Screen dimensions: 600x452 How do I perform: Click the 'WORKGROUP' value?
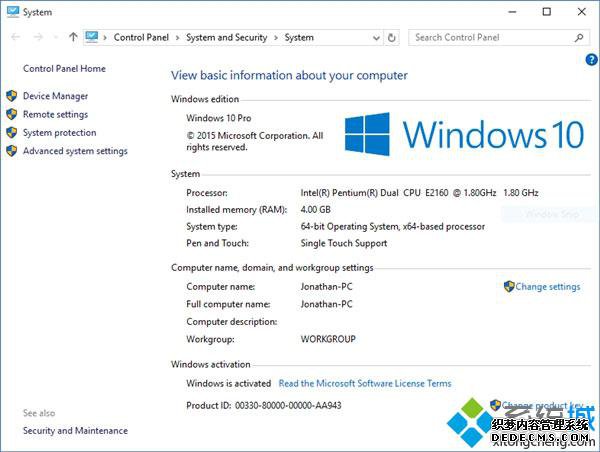[x=328, y=339]
